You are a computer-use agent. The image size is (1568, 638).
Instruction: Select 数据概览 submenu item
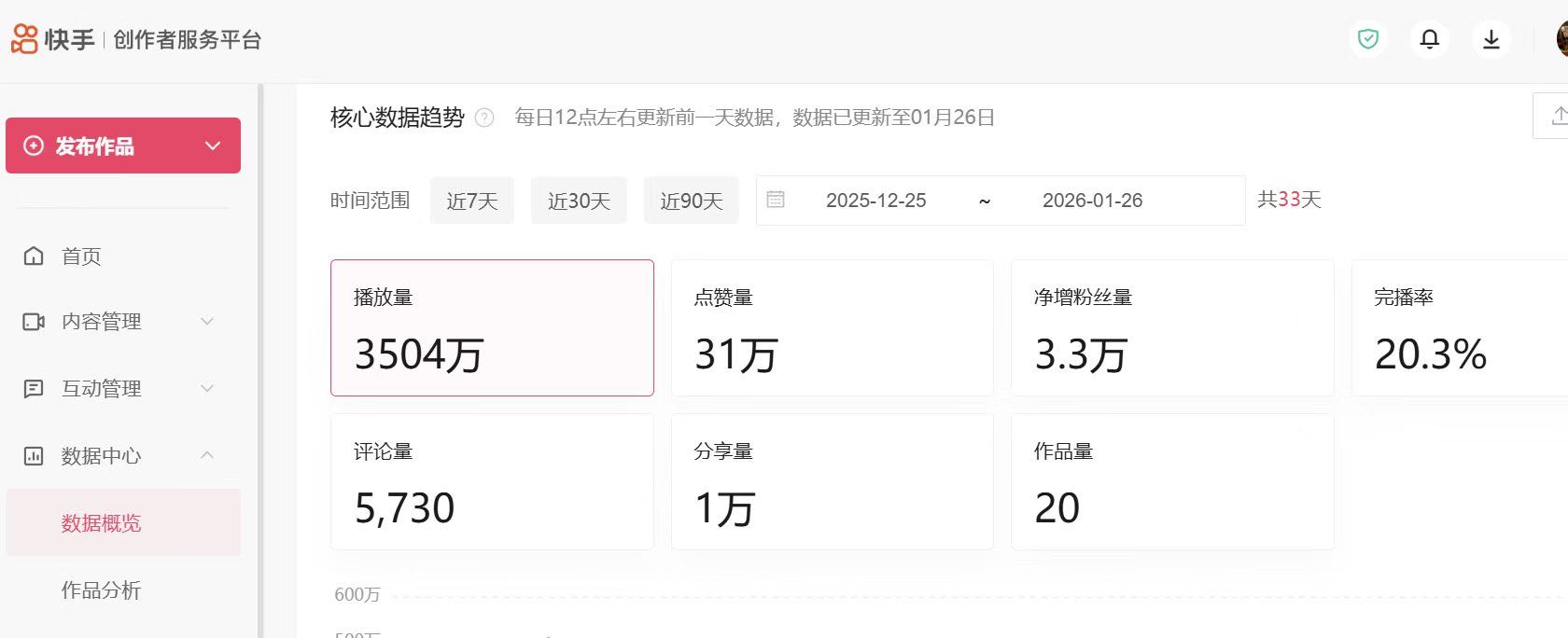click(x=123, y=522)
